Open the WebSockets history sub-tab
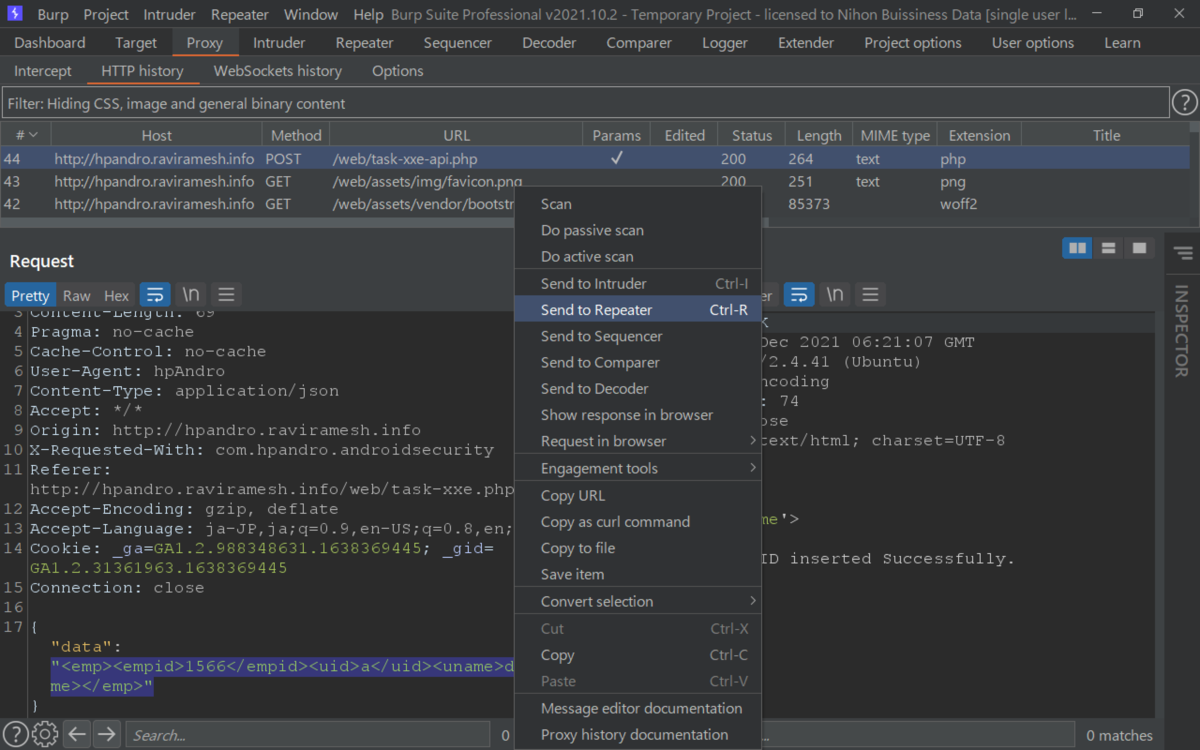This screenshot has height=750, width=1200. 278,71
